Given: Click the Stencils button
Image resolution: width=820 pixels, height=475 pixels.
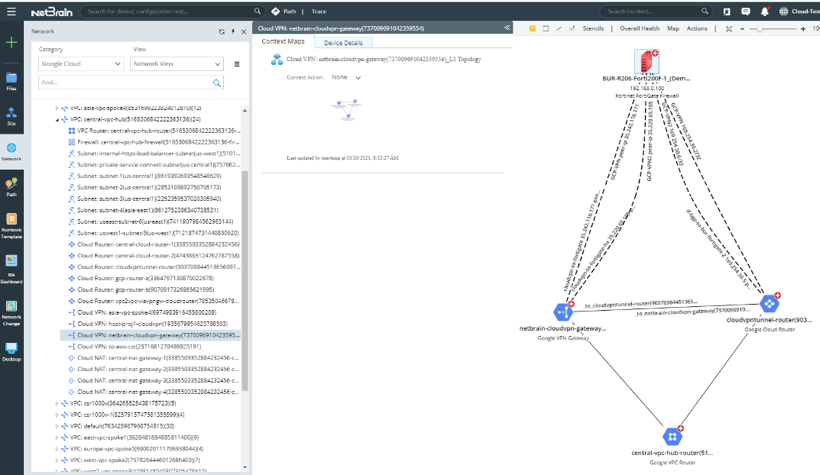Looking at the screenshot, I should (593, 29).
